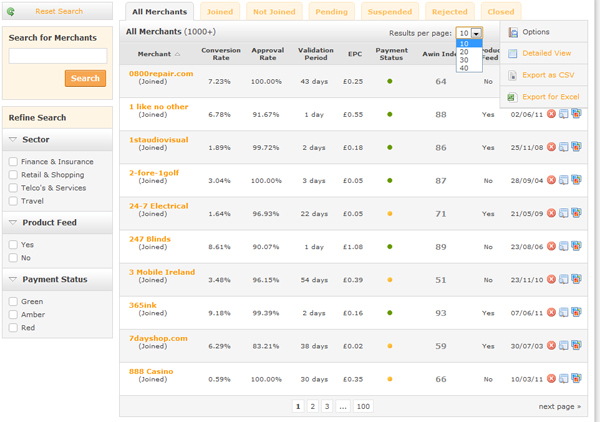Click the window icon in 247 Blinds row
Viewport: 600px width, 422px height.
pos(563,246)
